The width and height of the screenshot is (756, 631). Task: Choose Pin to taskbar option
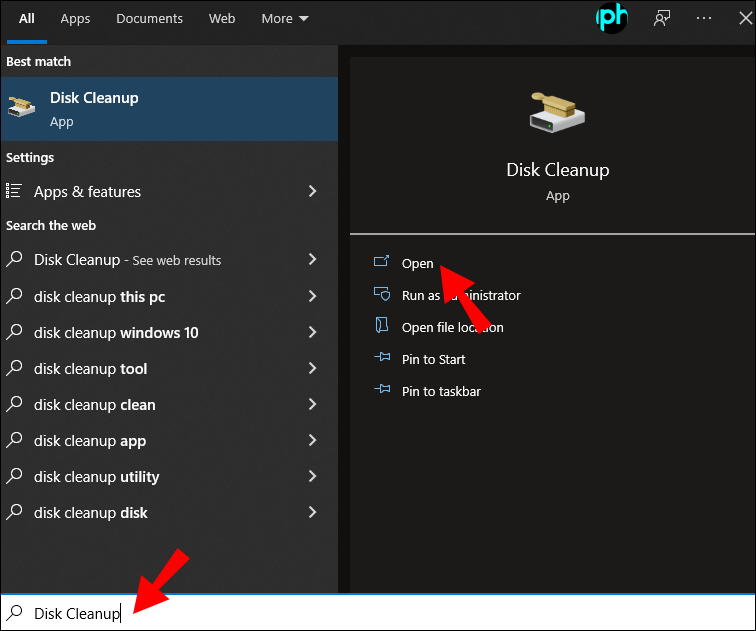441,391
